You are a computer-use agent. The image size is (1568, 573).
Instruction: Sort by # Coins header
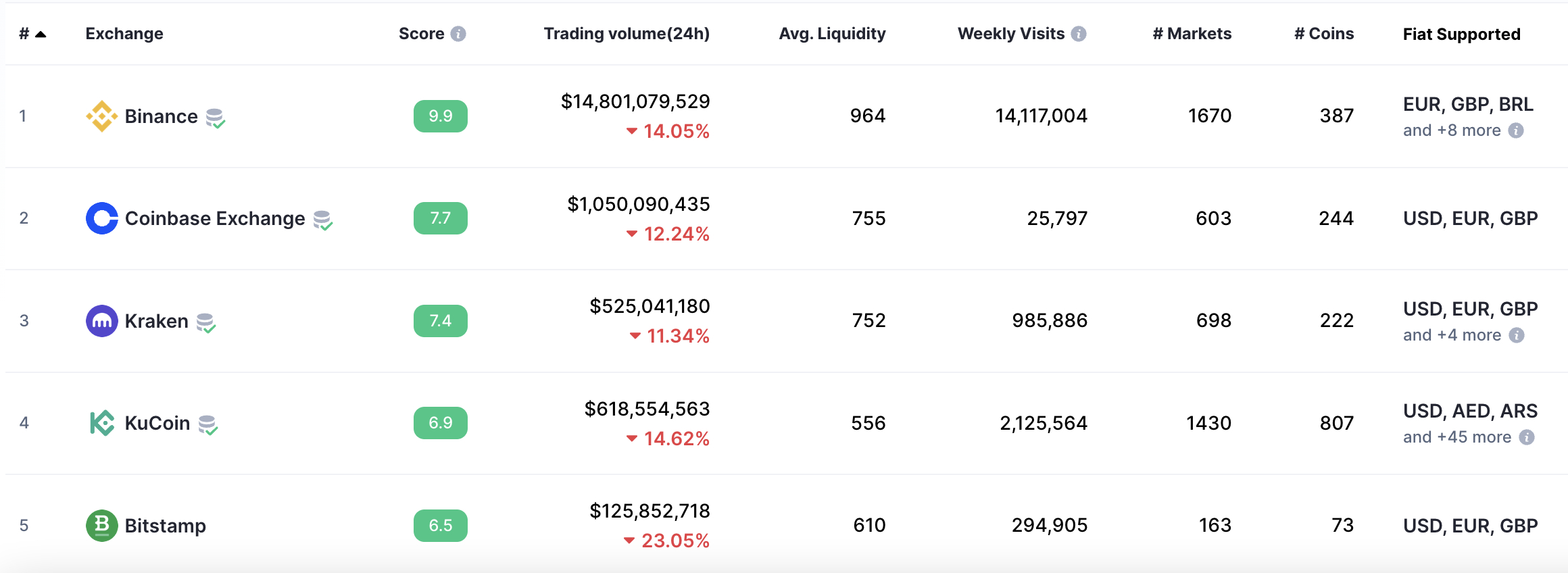tap(1324, 34)
